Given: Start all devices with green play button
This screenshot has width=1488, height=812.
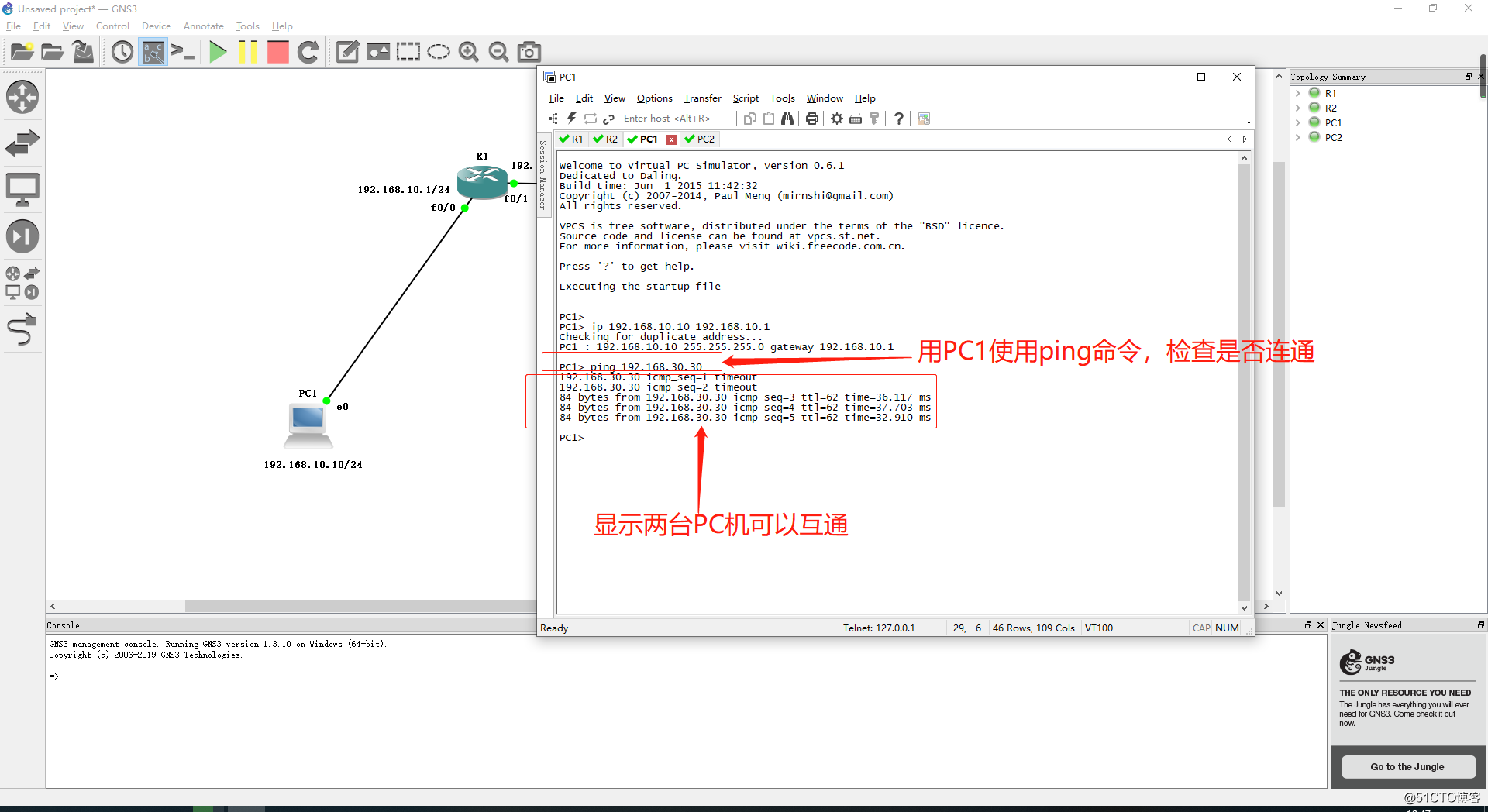Looking at the screenshot, I should point(218,52).
